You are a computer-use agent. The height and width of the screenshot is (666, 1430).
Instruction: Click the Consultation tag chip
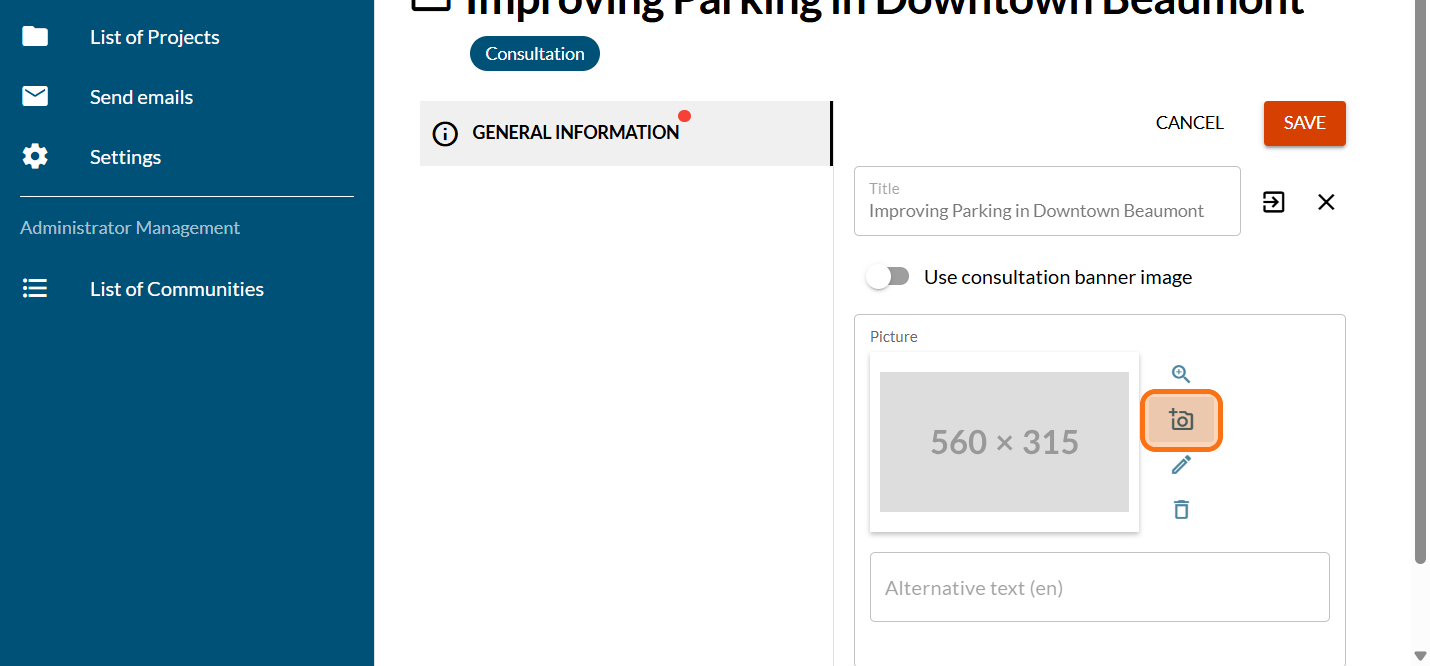pos(535,54)
